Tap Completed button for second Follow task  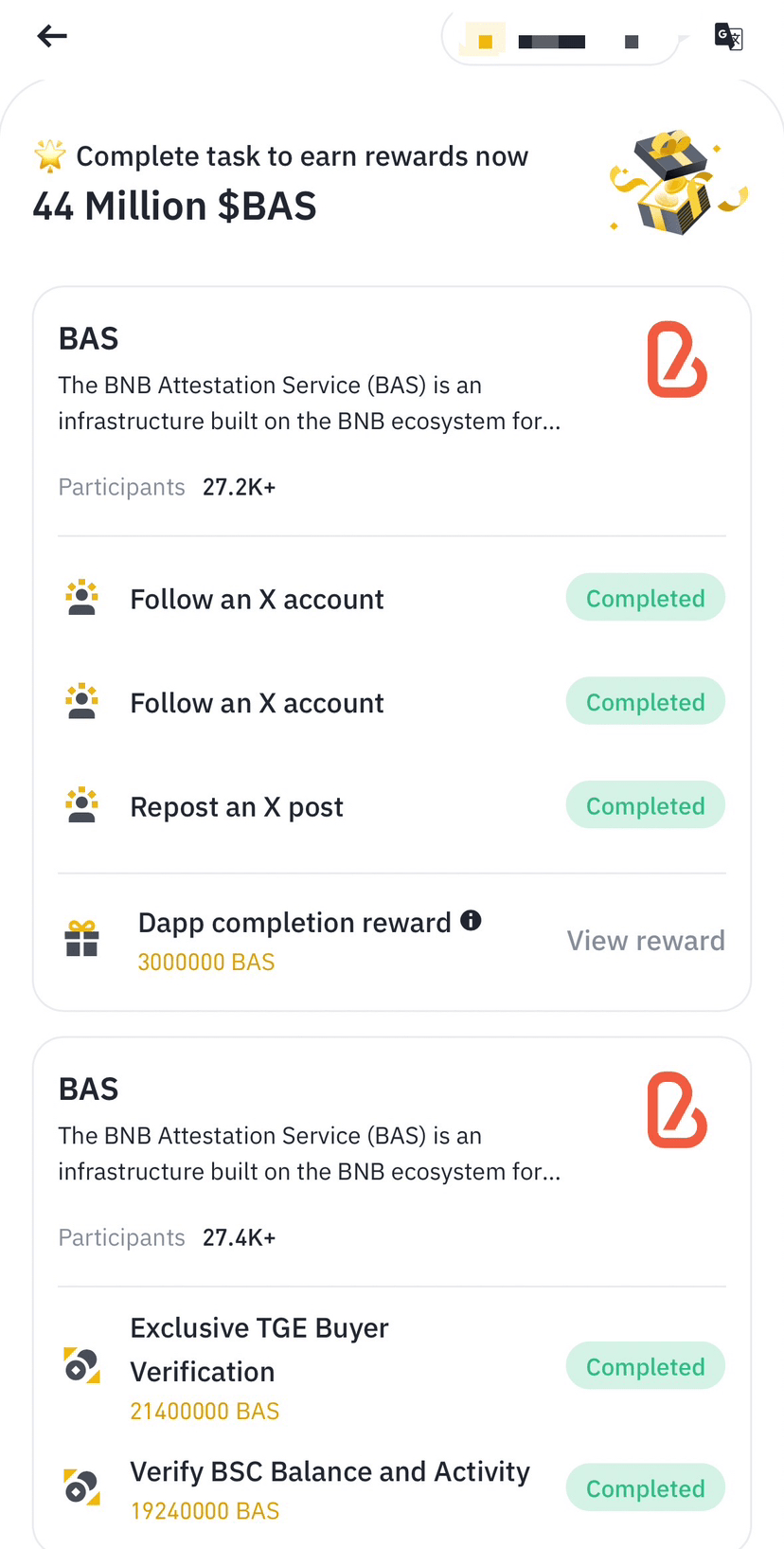(x=646, y=701)
